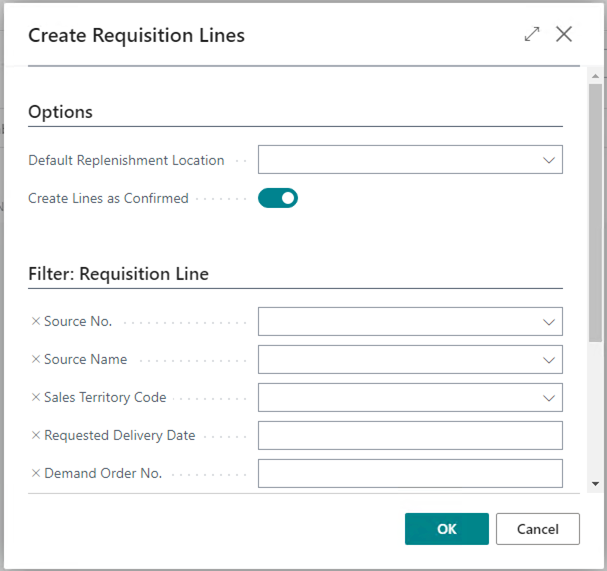The image size is (607, 571).
Task: Expand the dialog to full screen
Action: coord(531,34)
